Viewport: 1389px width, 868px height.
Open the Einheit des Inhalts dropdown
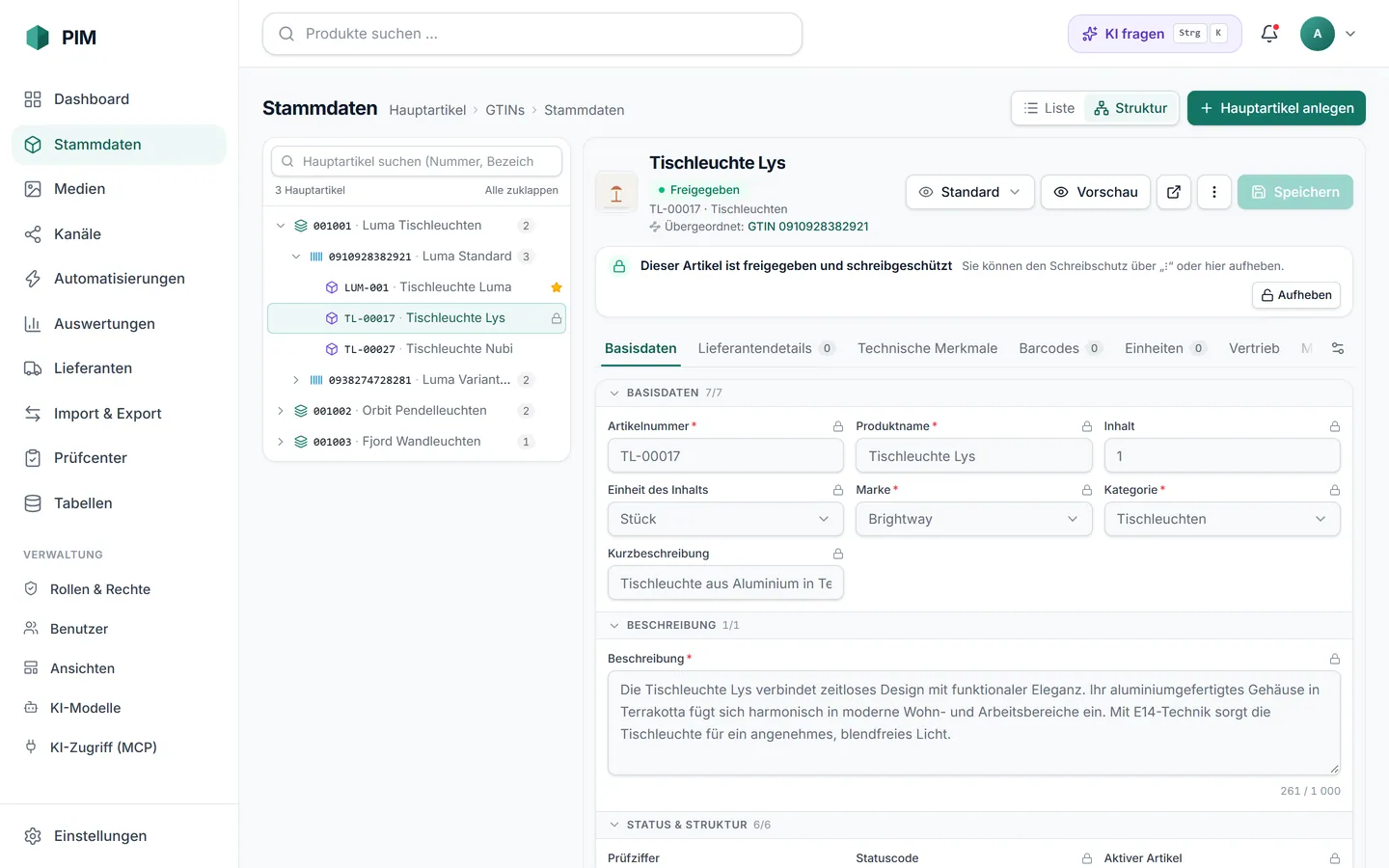click(x=725, y=519)
